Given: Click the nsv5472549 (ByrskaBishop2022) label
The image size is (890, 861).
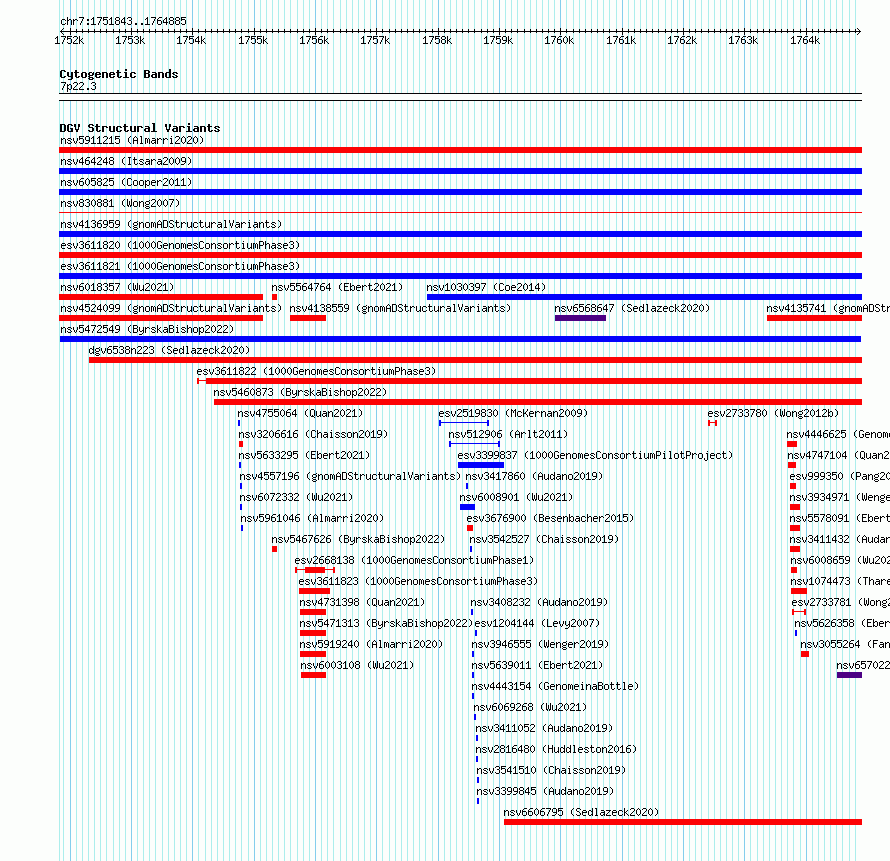Looking at the screenshot, I should tap(147, 329).
